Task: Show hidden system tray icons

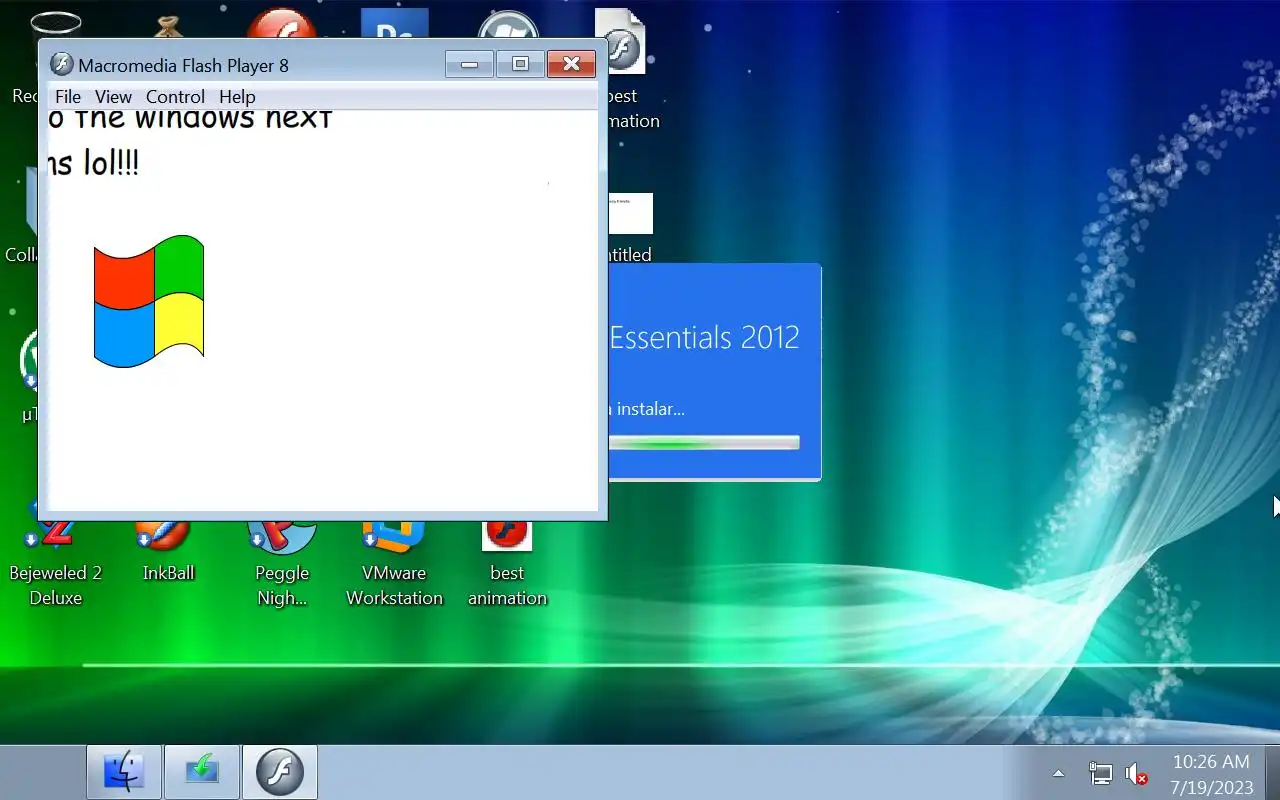Action: click(x=1058, y=773)
